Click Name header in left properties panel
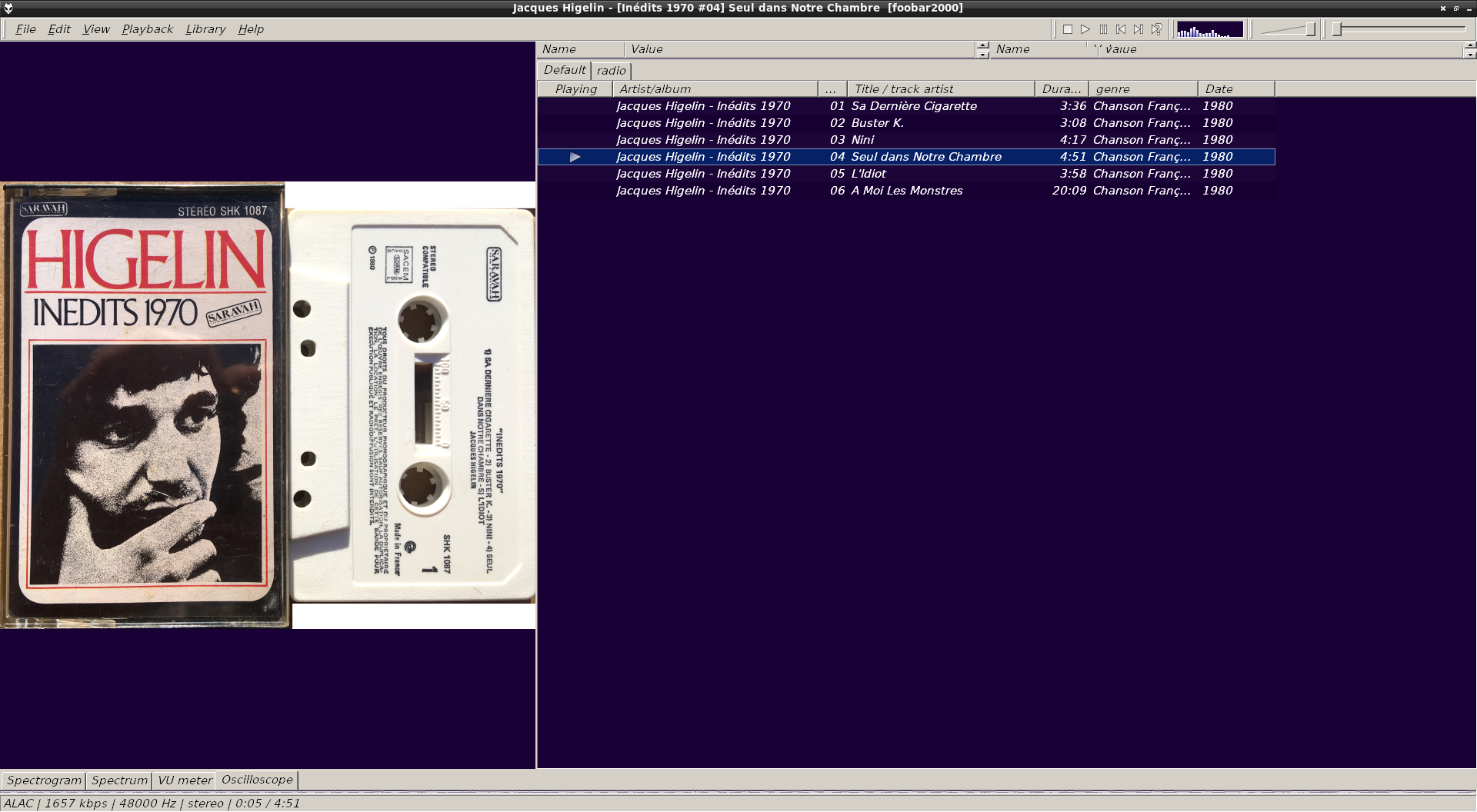Image resolution: width=1477 pixels, height=812 pixels. pos(581,49)
